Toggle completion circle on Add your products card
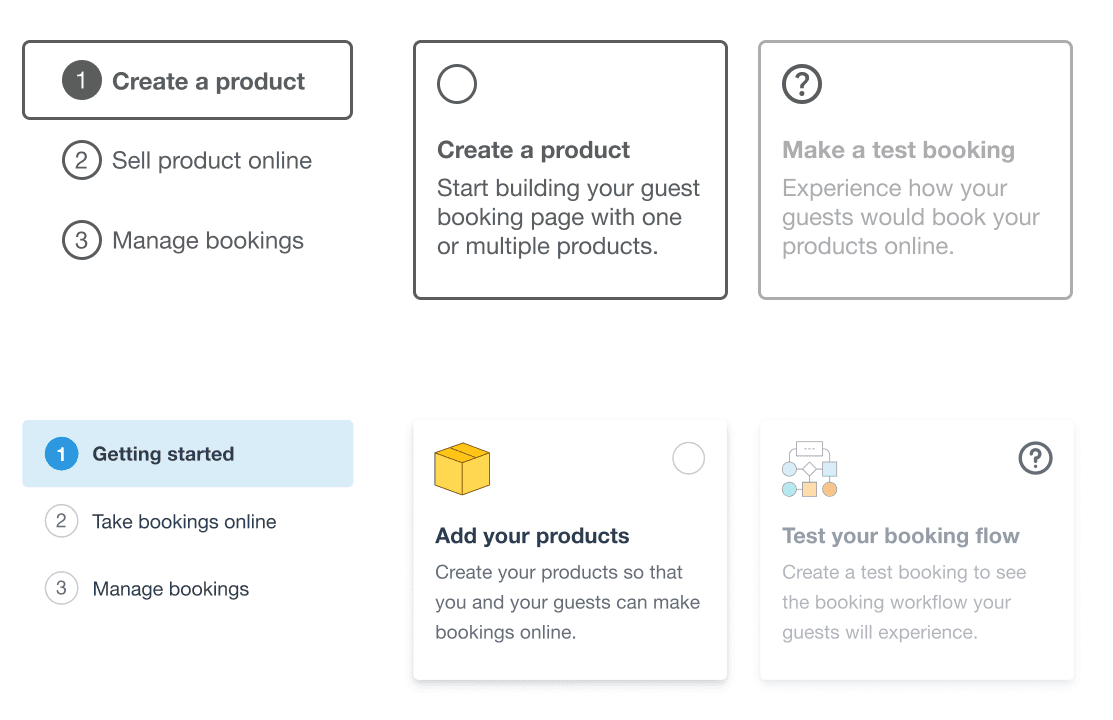Viewport: 1113px width, 720px height. point(688,458)
